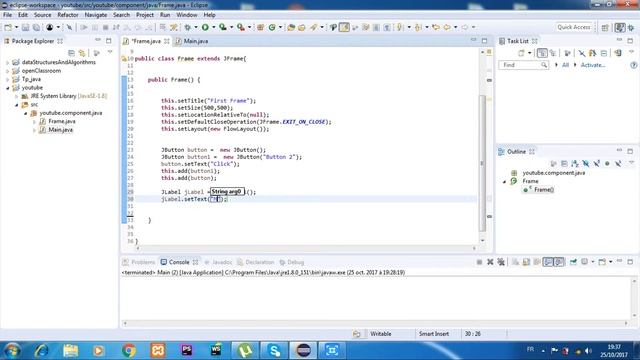Click the Open Type folder icon
This screenshot has height=360, width=640.
click(x=291, y=27)
